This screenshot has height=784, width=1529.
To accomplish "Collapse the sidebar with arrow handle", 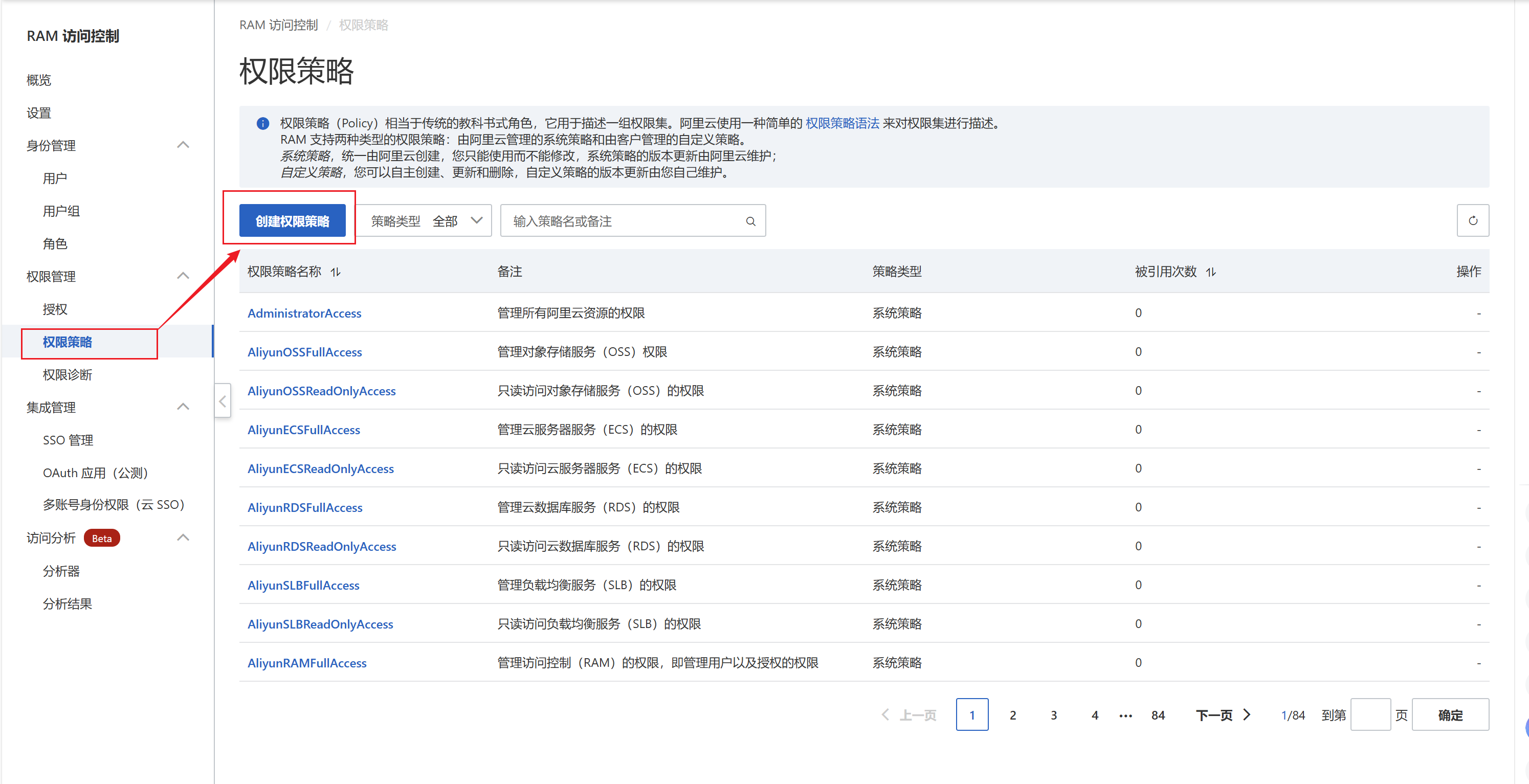I will click(223, 401).
